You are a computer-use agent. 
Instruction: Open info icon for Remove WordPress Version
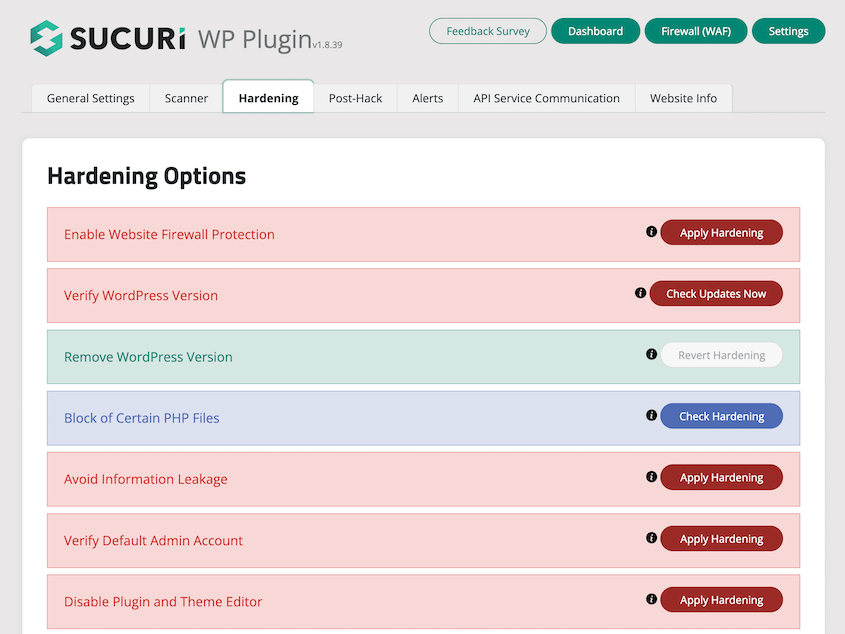(652, 354)
